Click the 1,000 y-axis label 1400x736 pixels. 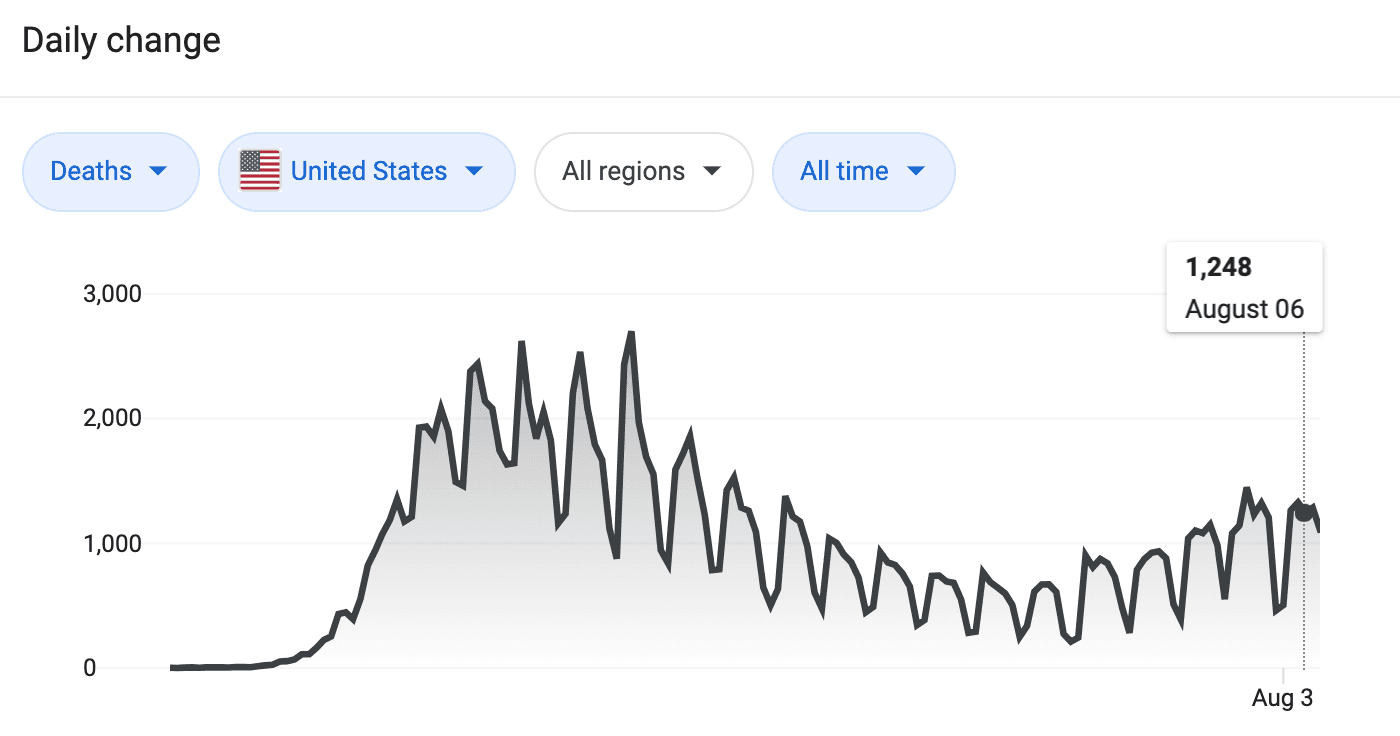point(113,544)
